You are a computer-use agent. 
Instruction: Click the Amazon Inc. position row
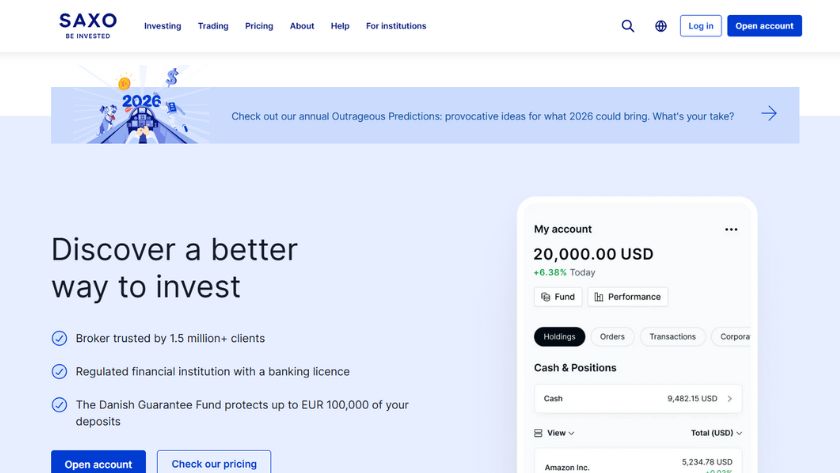(637, 465)
